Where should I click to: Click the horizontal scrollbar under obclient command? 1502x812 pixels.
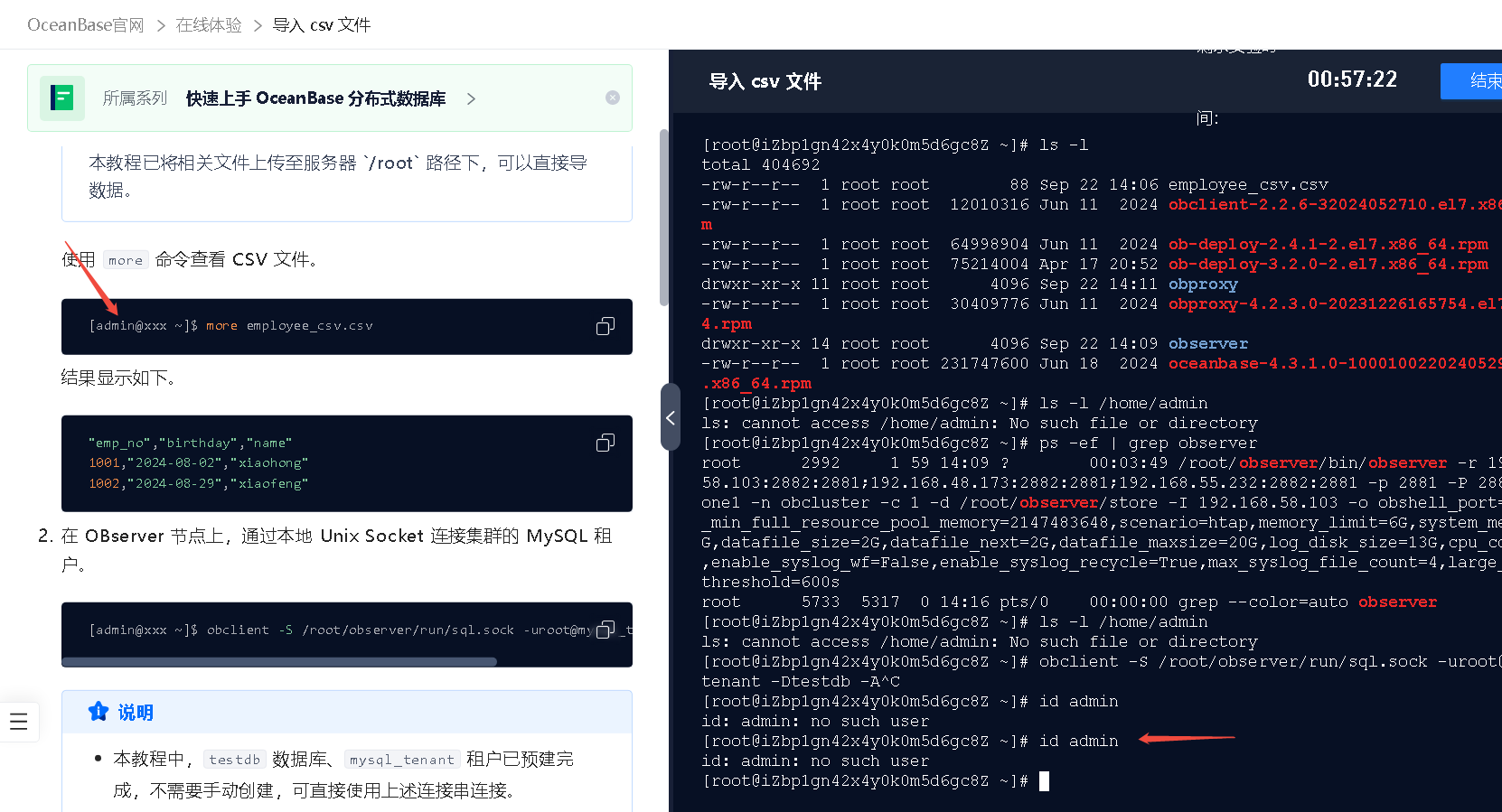coord(279,662)
